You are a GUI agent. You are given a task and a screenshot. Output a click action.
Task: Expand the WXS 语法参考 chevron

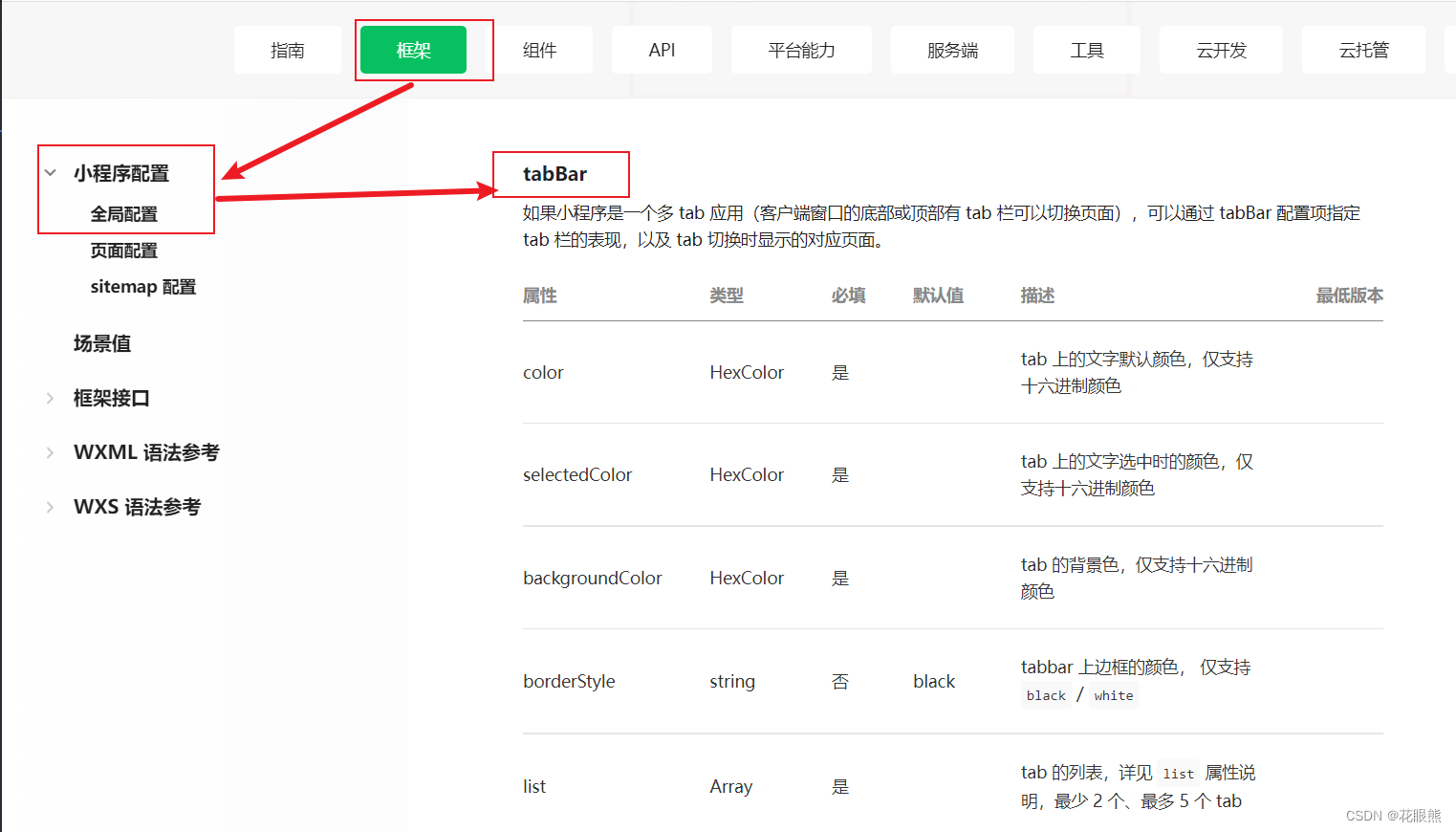point(51,507)
